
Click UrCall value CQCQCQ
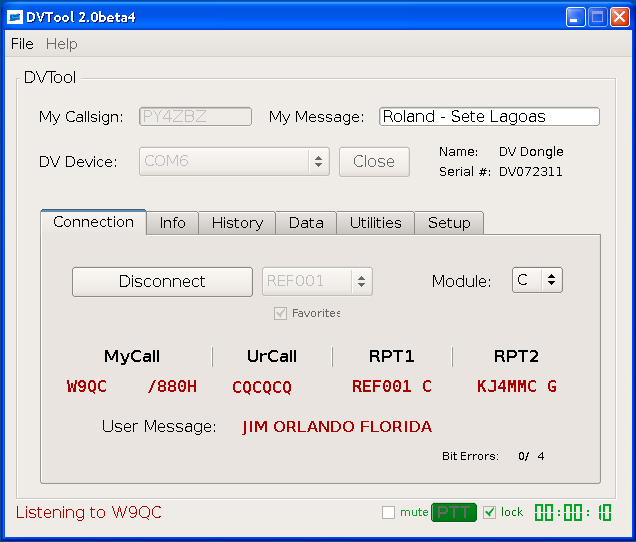[262, 387]
